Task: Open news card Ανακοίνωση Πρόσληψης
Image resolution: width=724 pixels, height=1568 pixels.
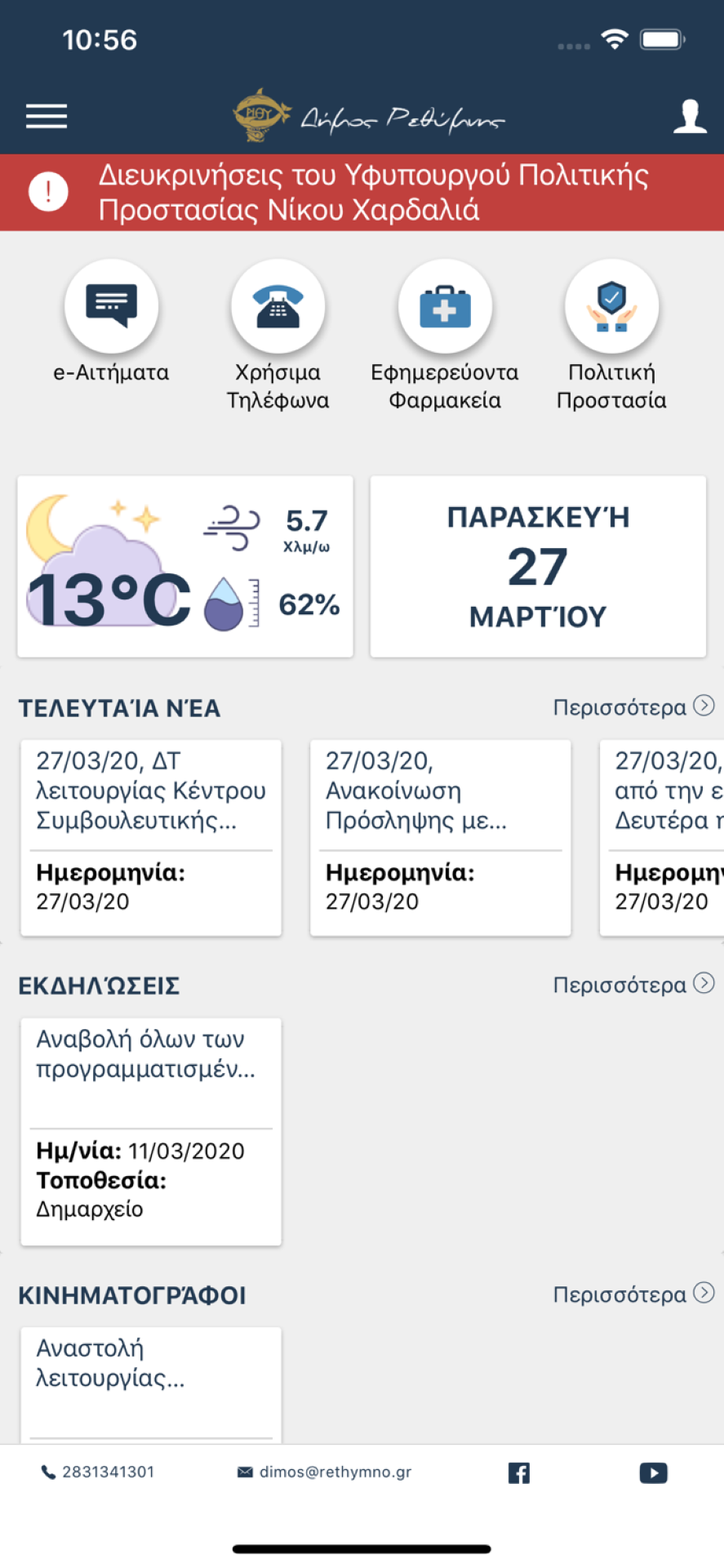Action: tap(441, 837)
